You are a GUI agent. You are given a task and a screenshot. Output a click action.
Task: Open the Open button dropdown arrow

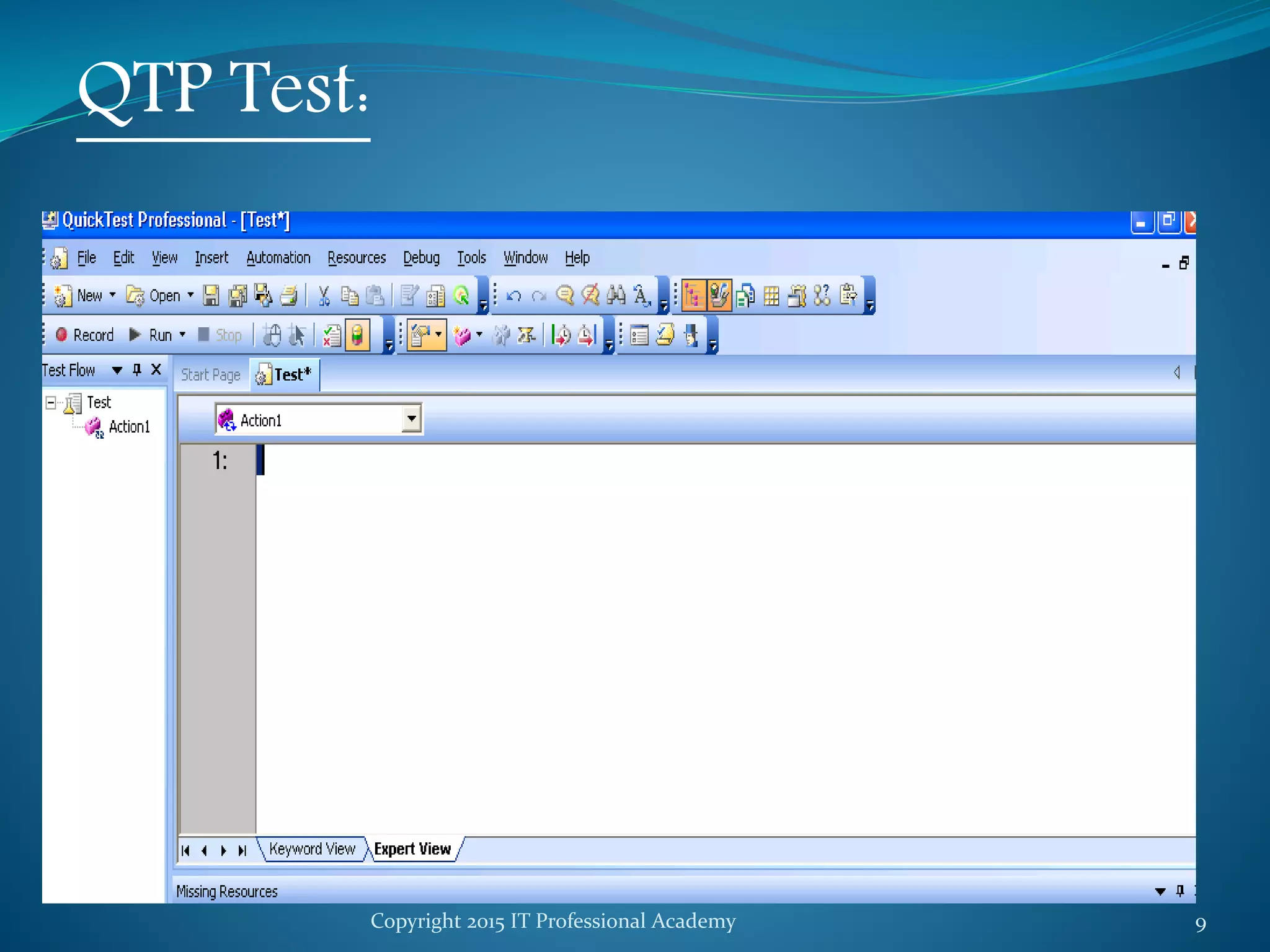pyautogui.click(x=190, y=295)
